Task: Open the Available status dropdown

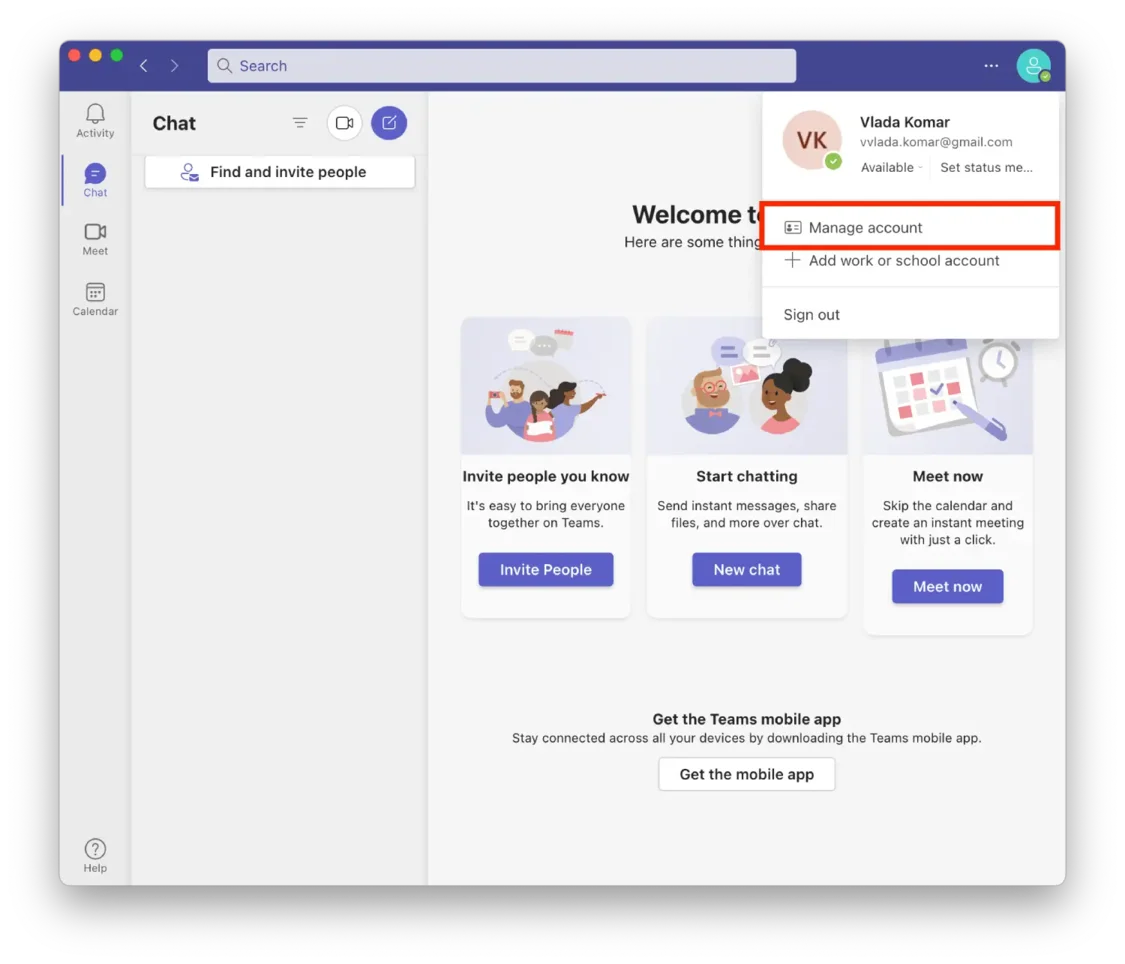Action: pos(891,168)
